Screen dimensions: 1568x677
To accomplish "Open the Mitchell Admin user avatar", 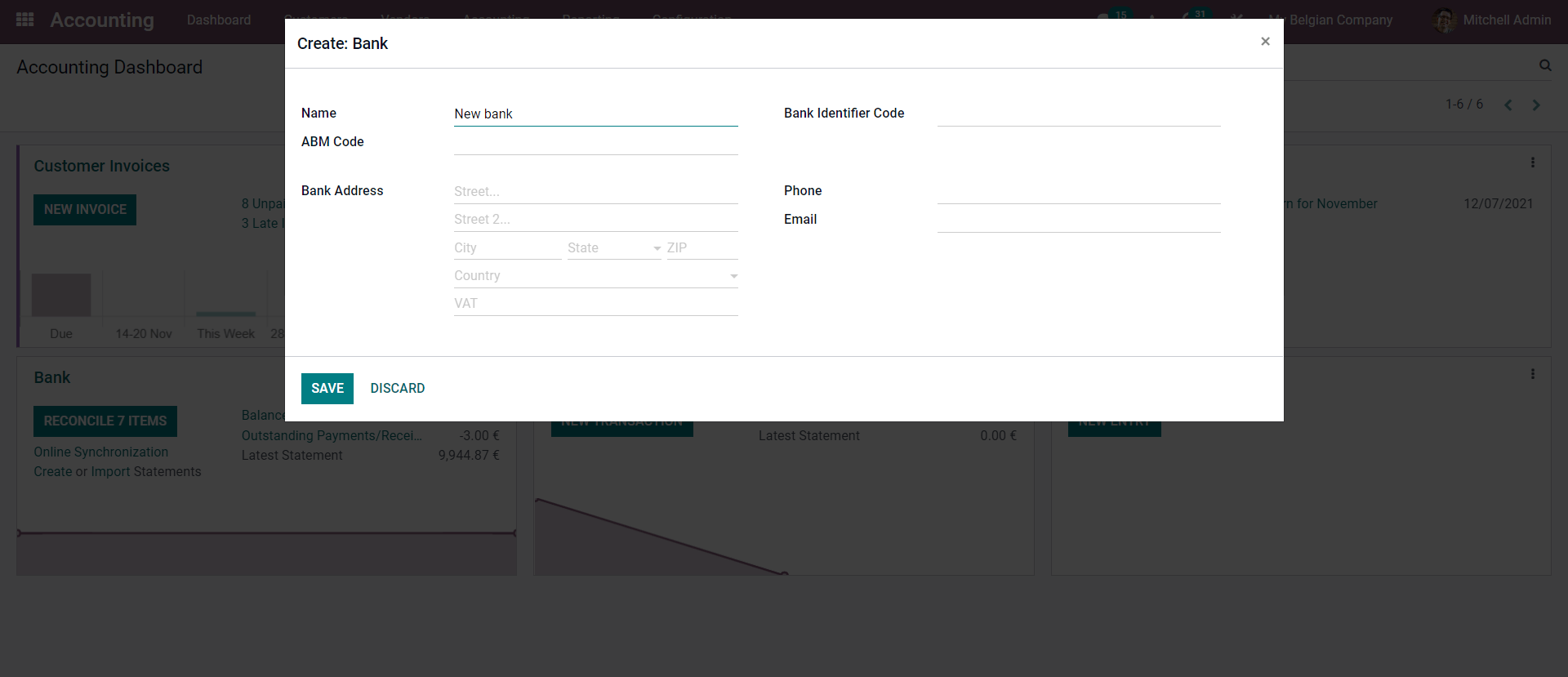I will pos(1445,20).
